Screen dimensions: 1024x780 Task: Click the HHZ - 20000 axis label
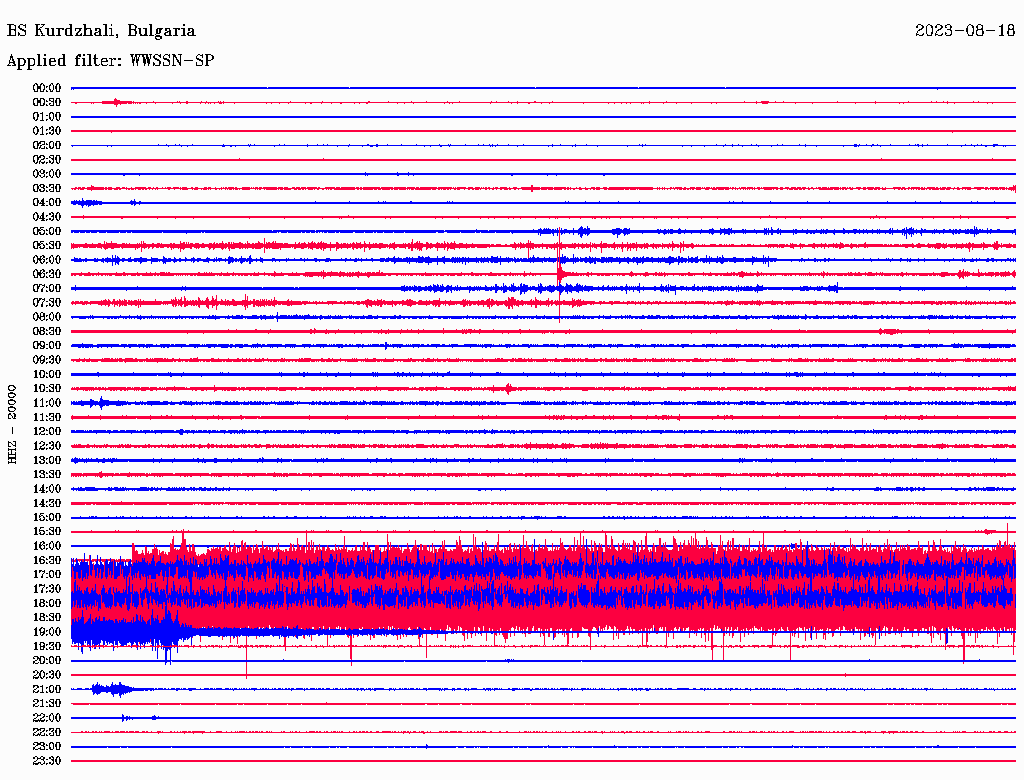click(x=12, y=424)
